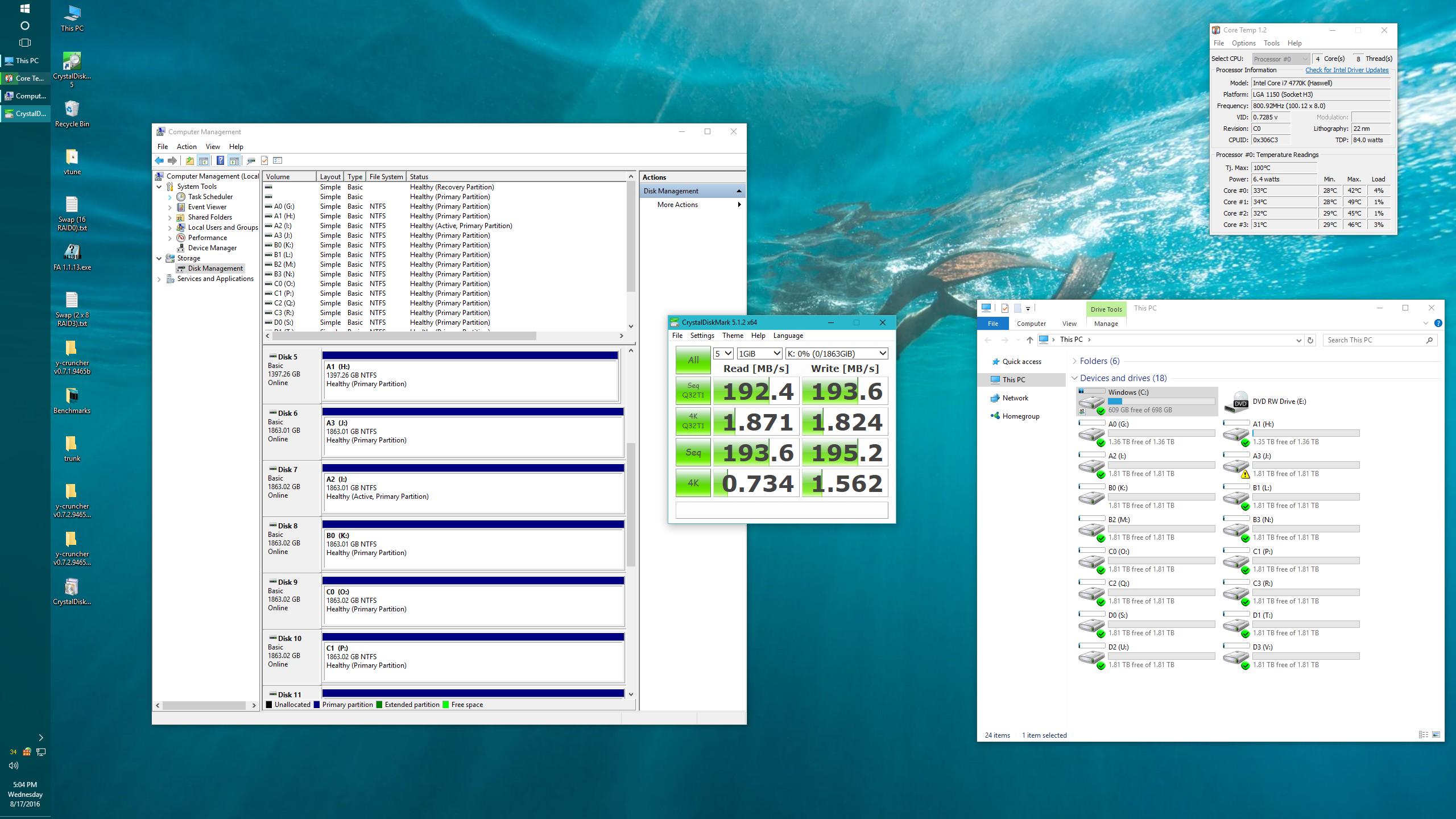Click Check for Intel Driver Updates link

[x=1347, y=70]
